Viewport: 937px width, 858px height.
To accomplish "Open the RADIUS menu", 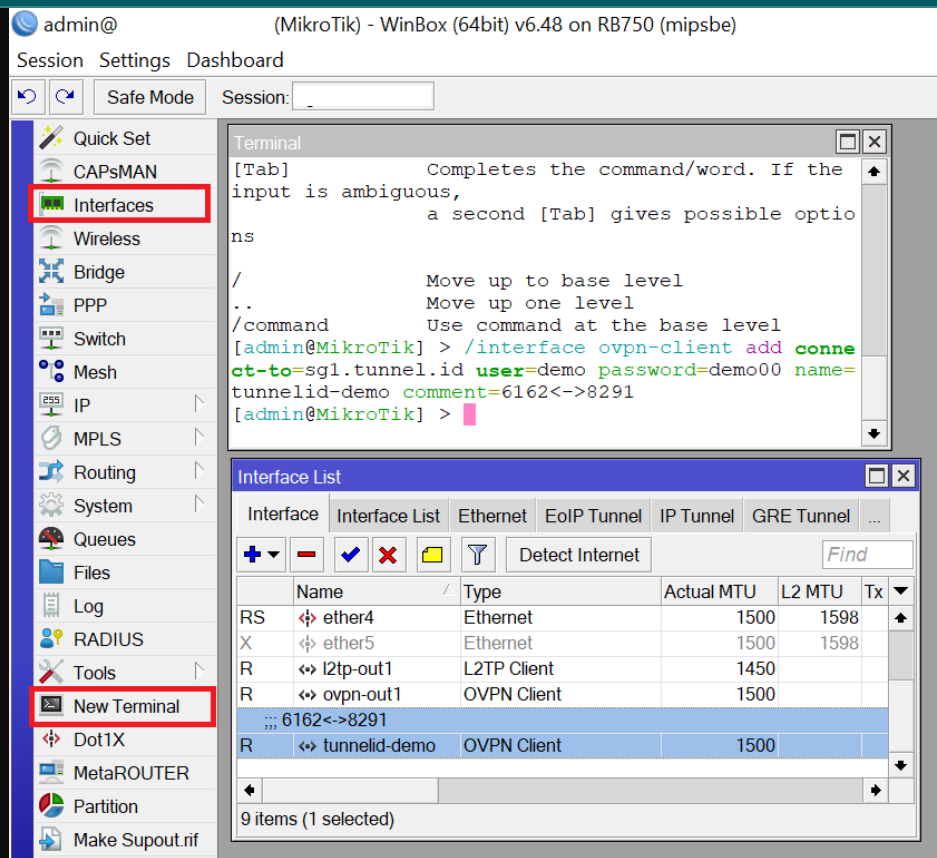I will tap(125, 639).
